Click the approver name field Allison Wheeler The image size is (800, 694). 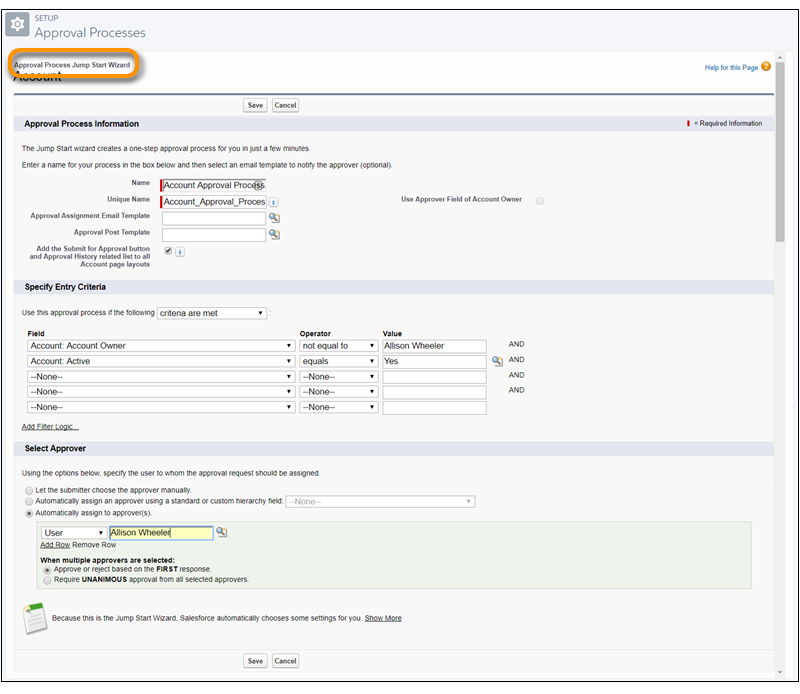[x=161, y=533]
